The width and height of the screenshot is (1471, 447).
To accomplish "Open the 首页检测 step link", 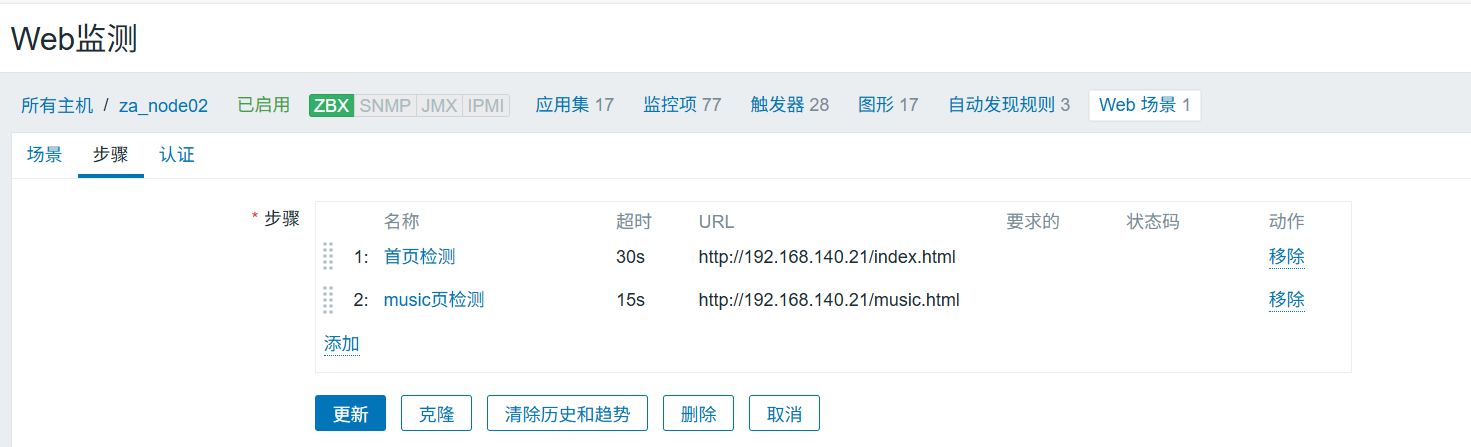I will pyautogui.click(x=419, y=257).
